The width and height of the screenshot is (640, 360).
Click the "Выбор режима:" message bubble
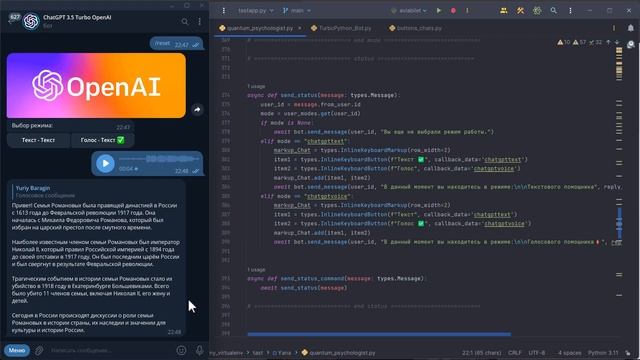click(x=71, y=127)
